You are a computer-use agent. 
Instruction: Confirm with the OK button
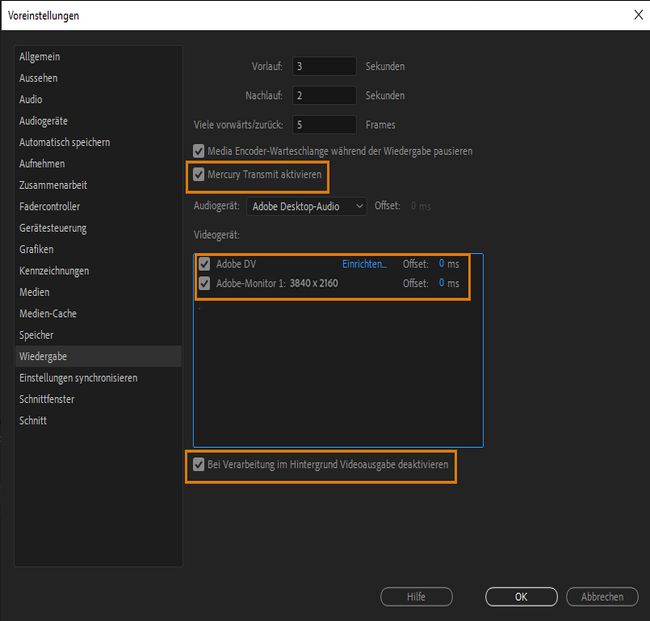coord(521,597)
